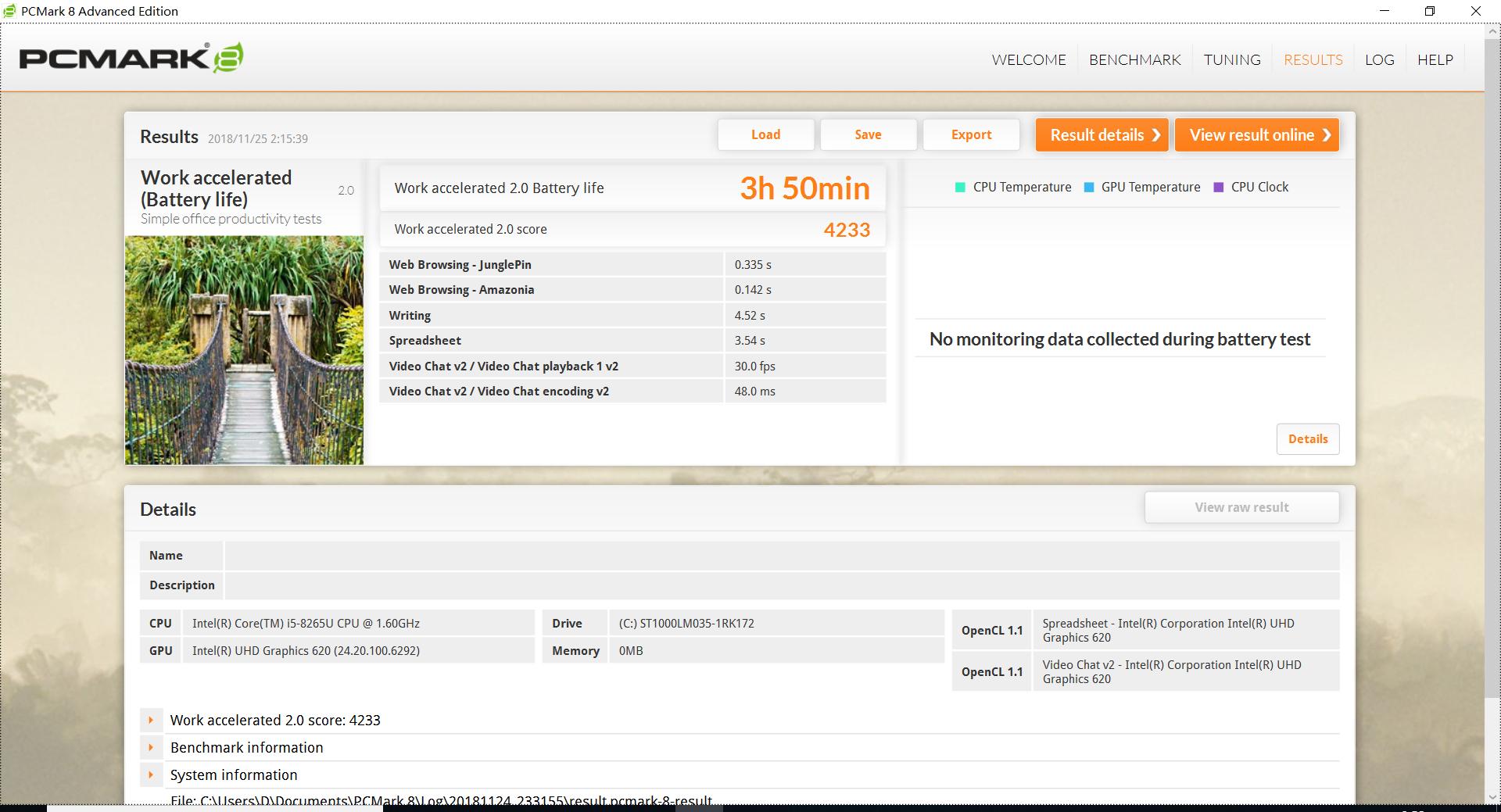Open the WELCOME tab

click(x=1029, y=59)
